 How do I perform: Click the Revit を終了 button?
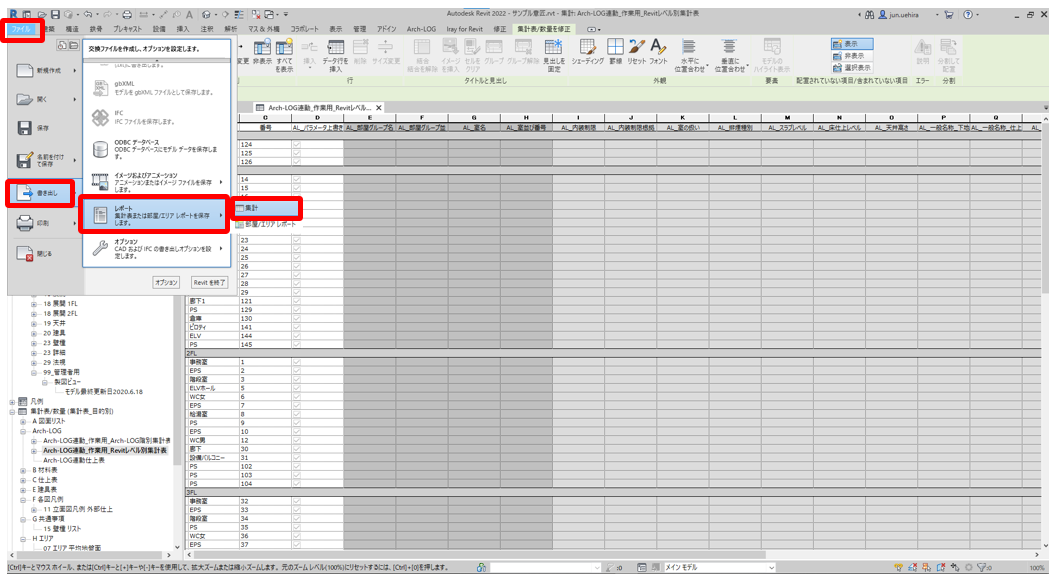click(x=209, y=283)
